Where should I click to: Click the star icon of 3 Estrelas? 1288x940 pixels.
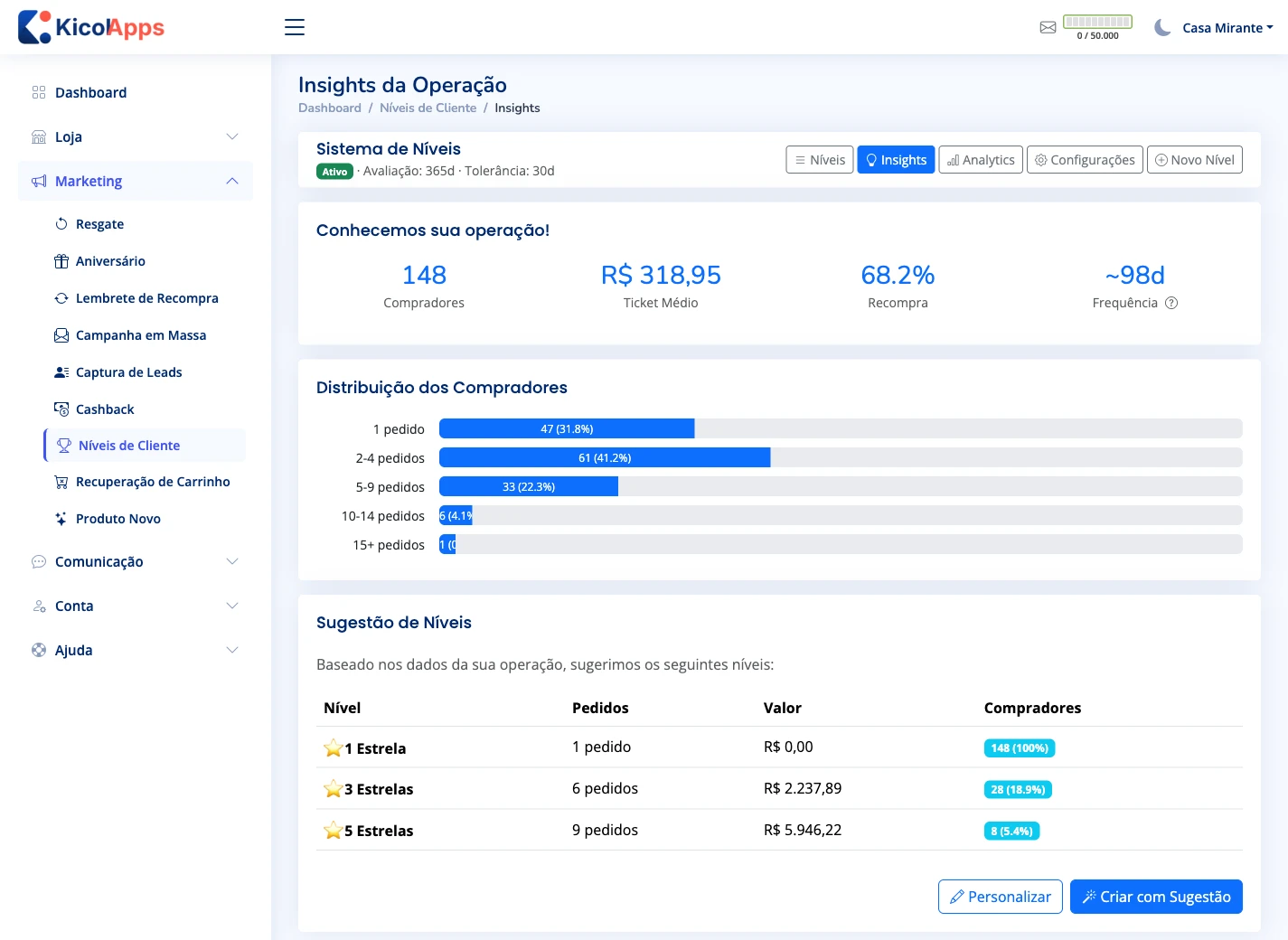coord(333,788)
